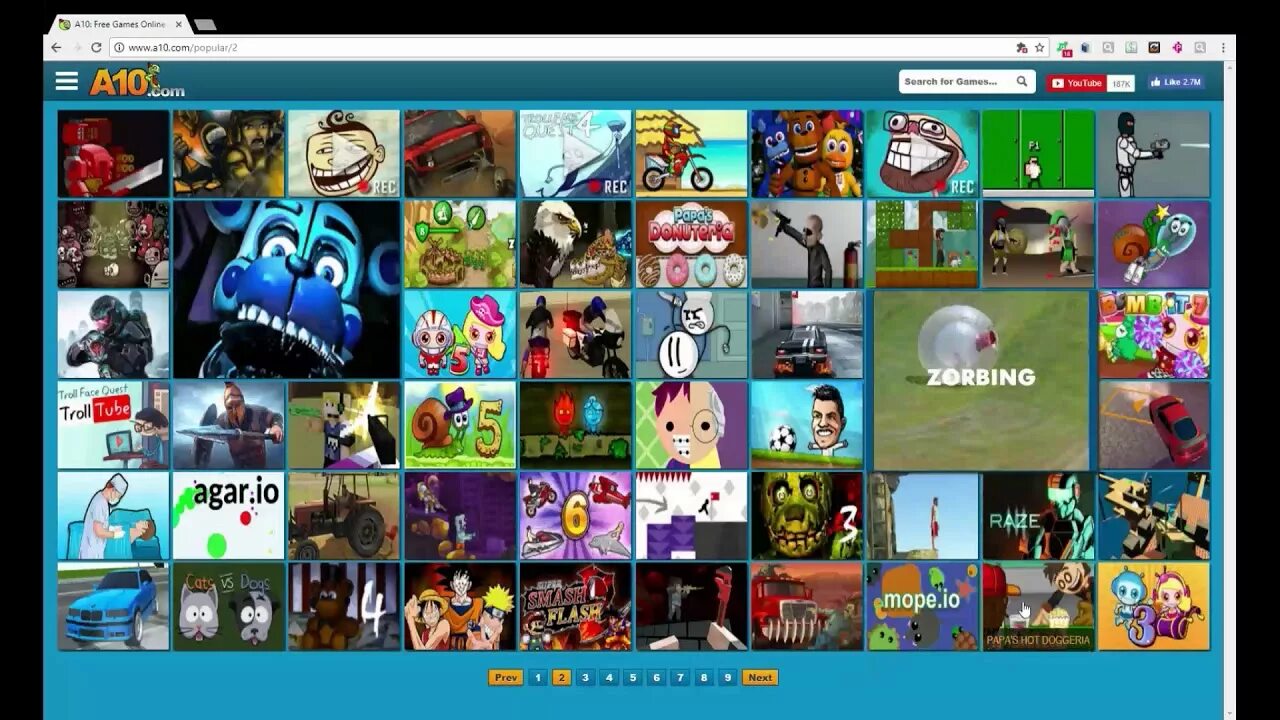The height and width of the screenshot is (720, 1280).
Task: Open Papa's Hot Doggeria game tile
Action: tap(1038, 606)
